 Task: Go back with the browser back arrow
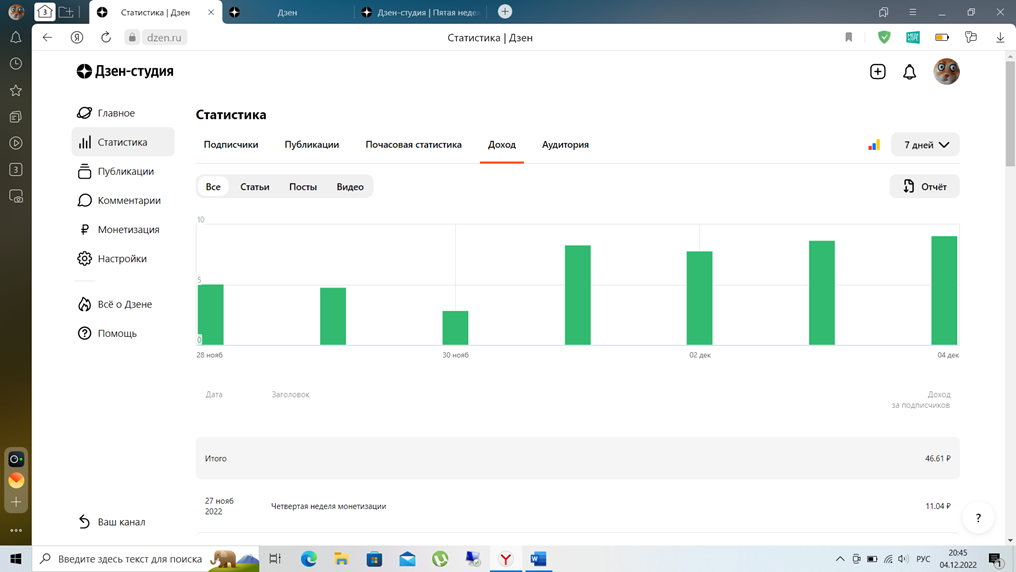(47, 38)
